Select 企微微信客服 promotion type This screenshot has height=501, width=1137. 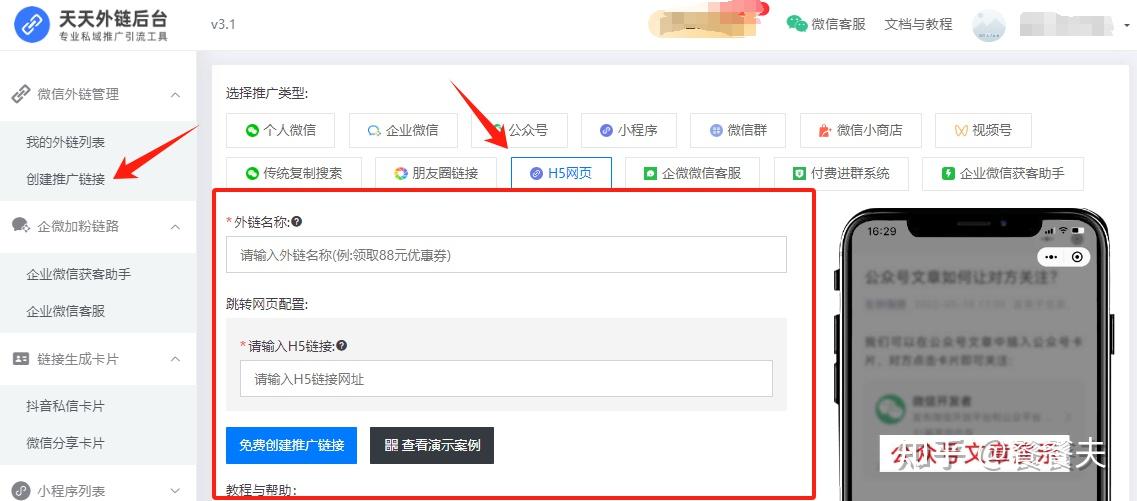(x=692, y=173)
